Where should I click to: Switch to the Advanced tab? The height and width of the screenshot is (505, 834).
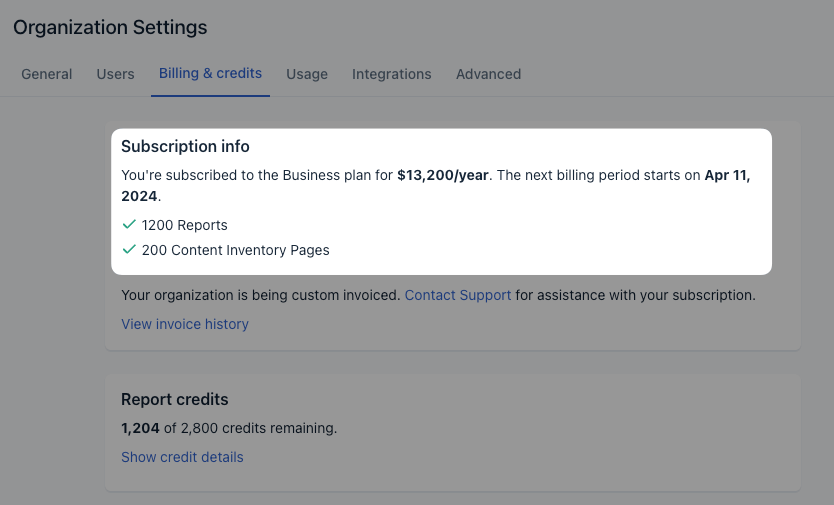click(488, 74)
